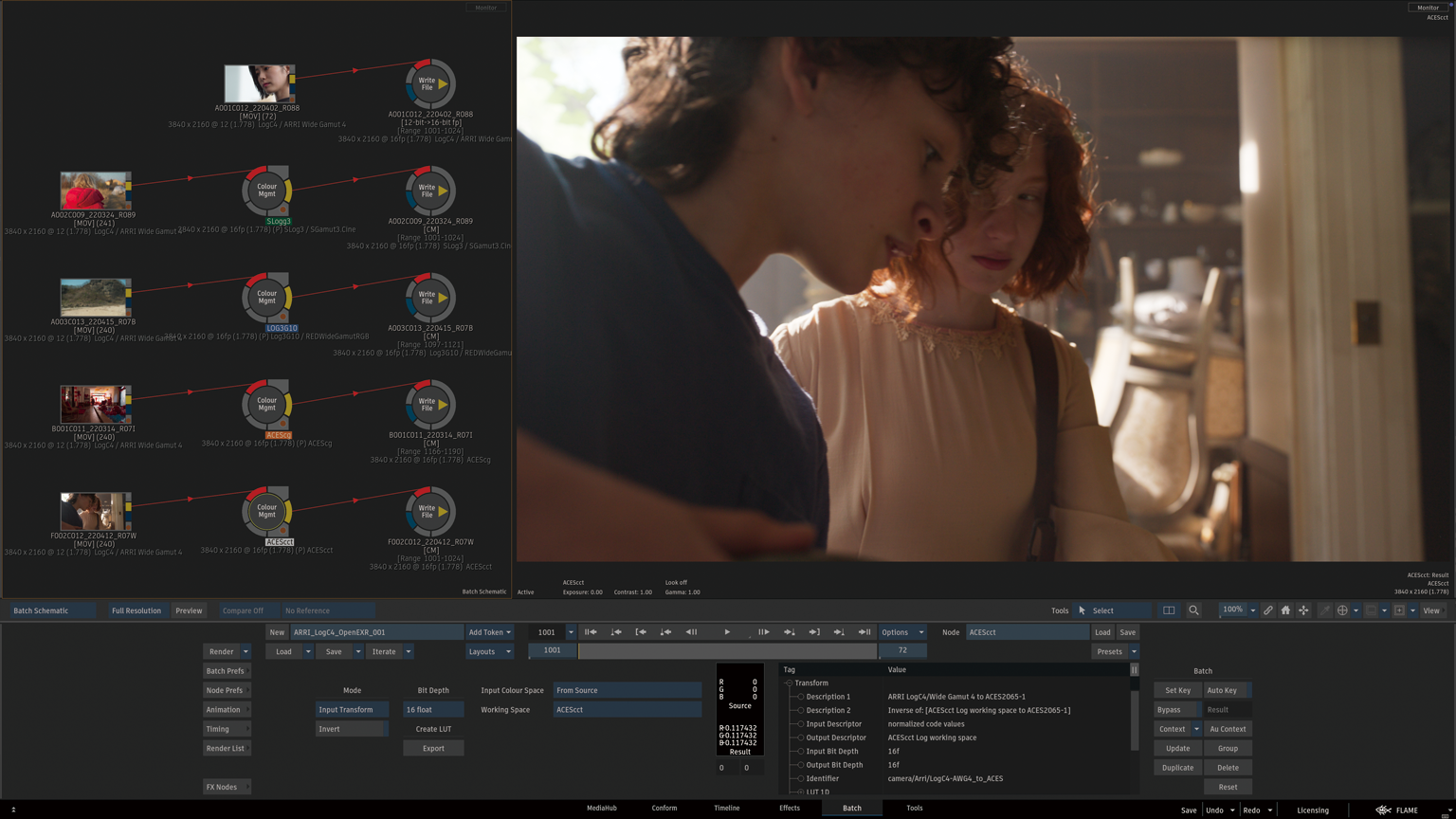Click the chain link icon in viewer toolbar
Image resolution: width=1456 pixels, height=819 pixels.
[x=1267, y=610]
